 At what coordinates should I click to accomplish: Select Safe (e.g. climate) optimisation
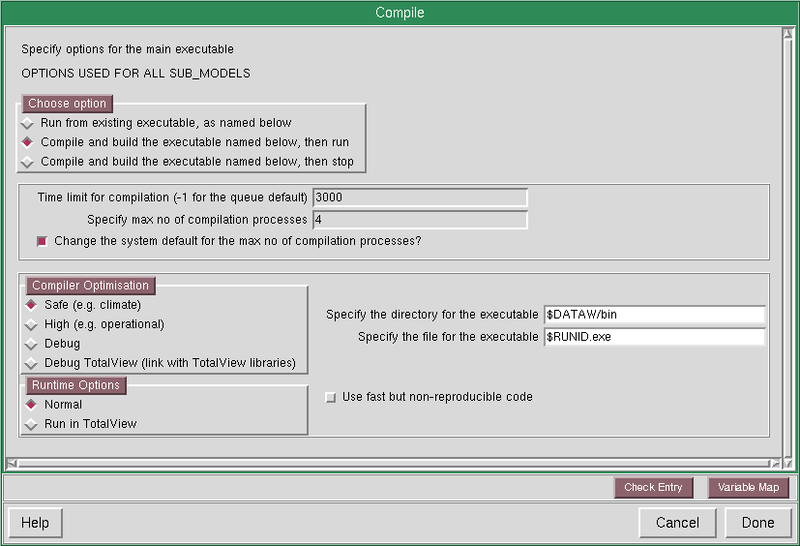83,305
